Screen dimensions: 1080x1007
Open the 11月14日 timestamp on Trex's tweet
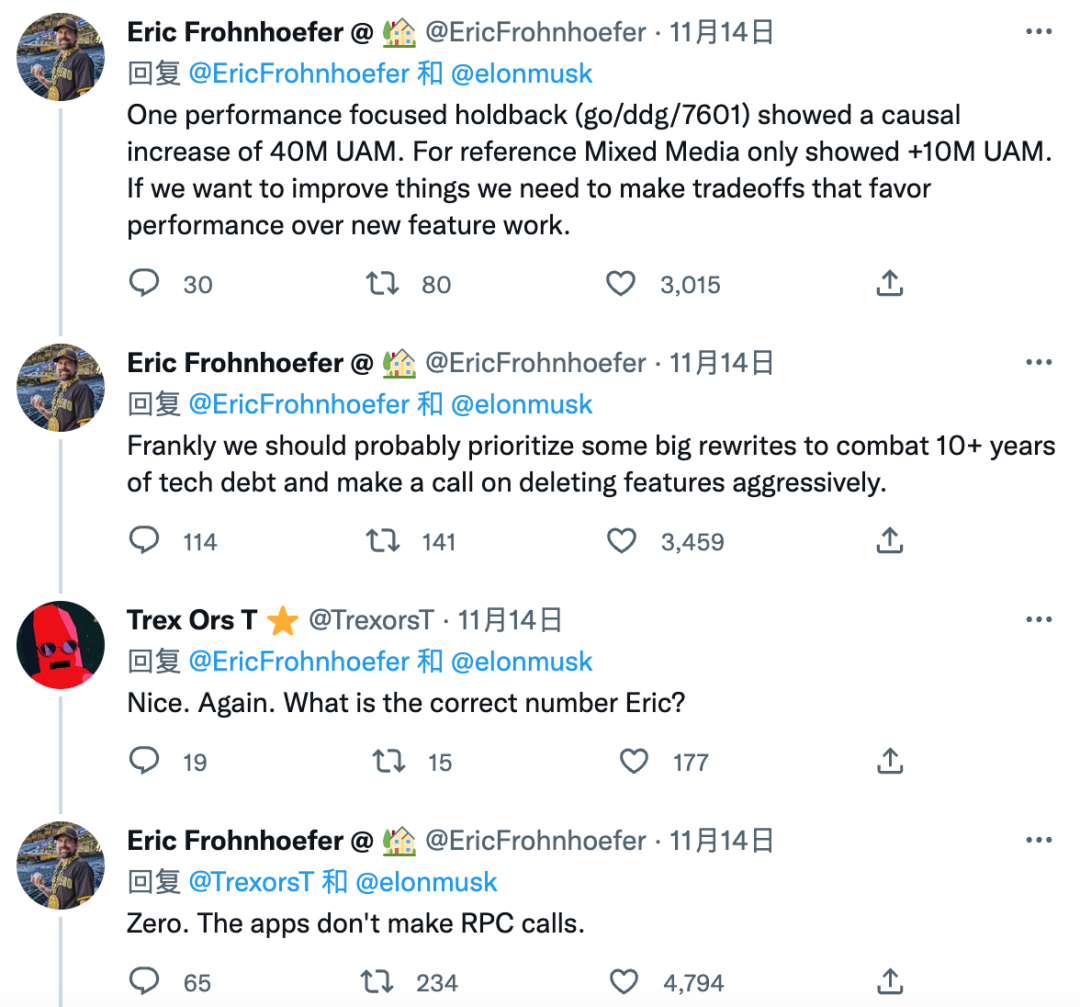510,620
